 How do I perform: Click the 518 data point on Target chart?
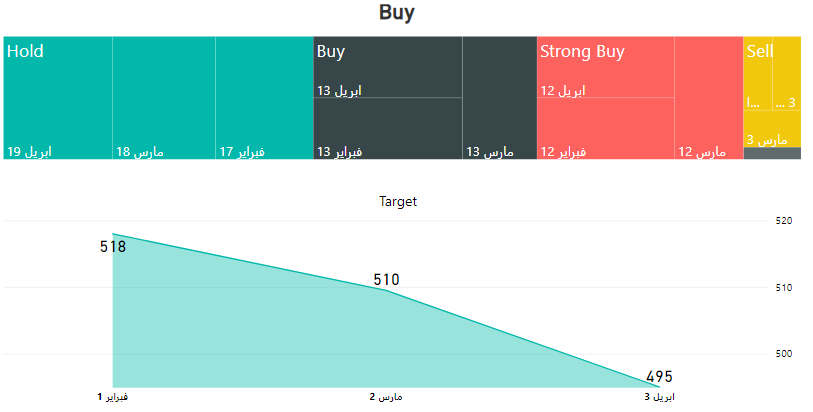pos(113,234)
